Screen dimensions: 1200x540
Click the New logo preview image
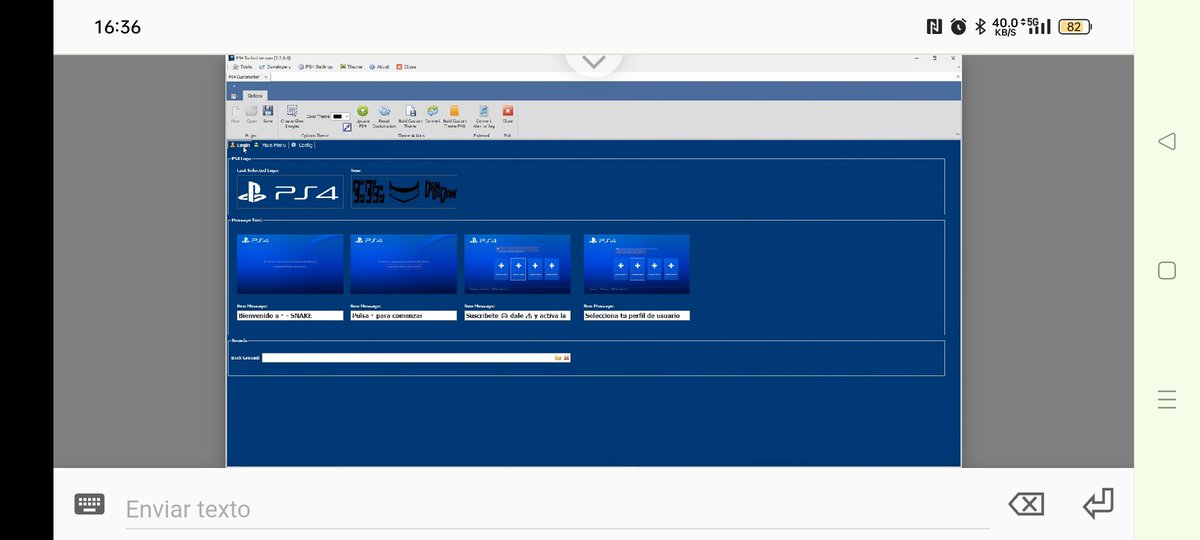404,192
